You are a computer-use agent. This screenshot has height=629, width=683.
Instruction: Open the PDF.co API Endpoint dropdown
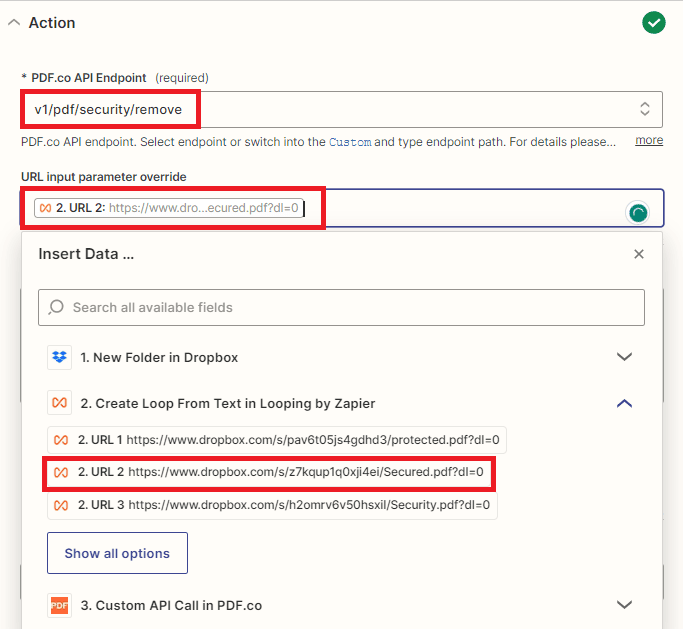click(342, 109)
